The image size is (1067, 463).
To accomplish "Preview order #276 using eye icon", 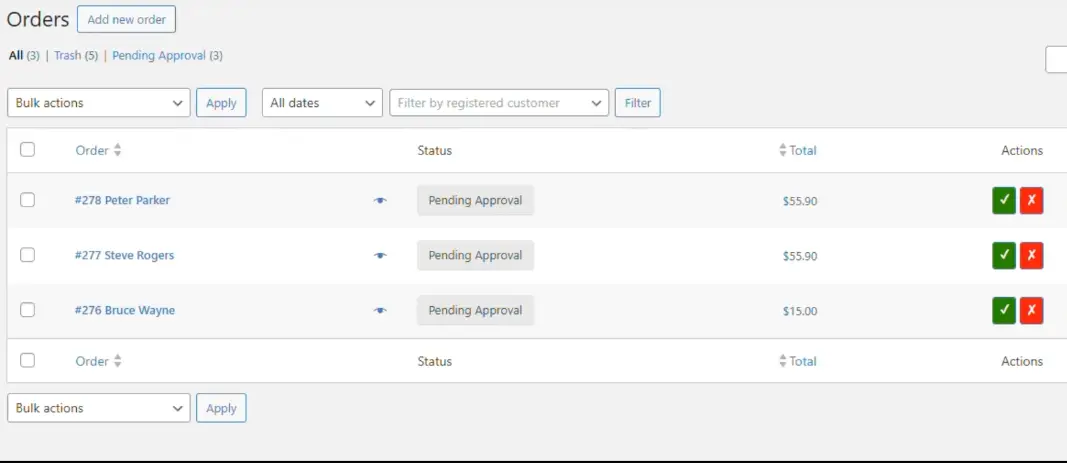I will [x=380, y=311].
